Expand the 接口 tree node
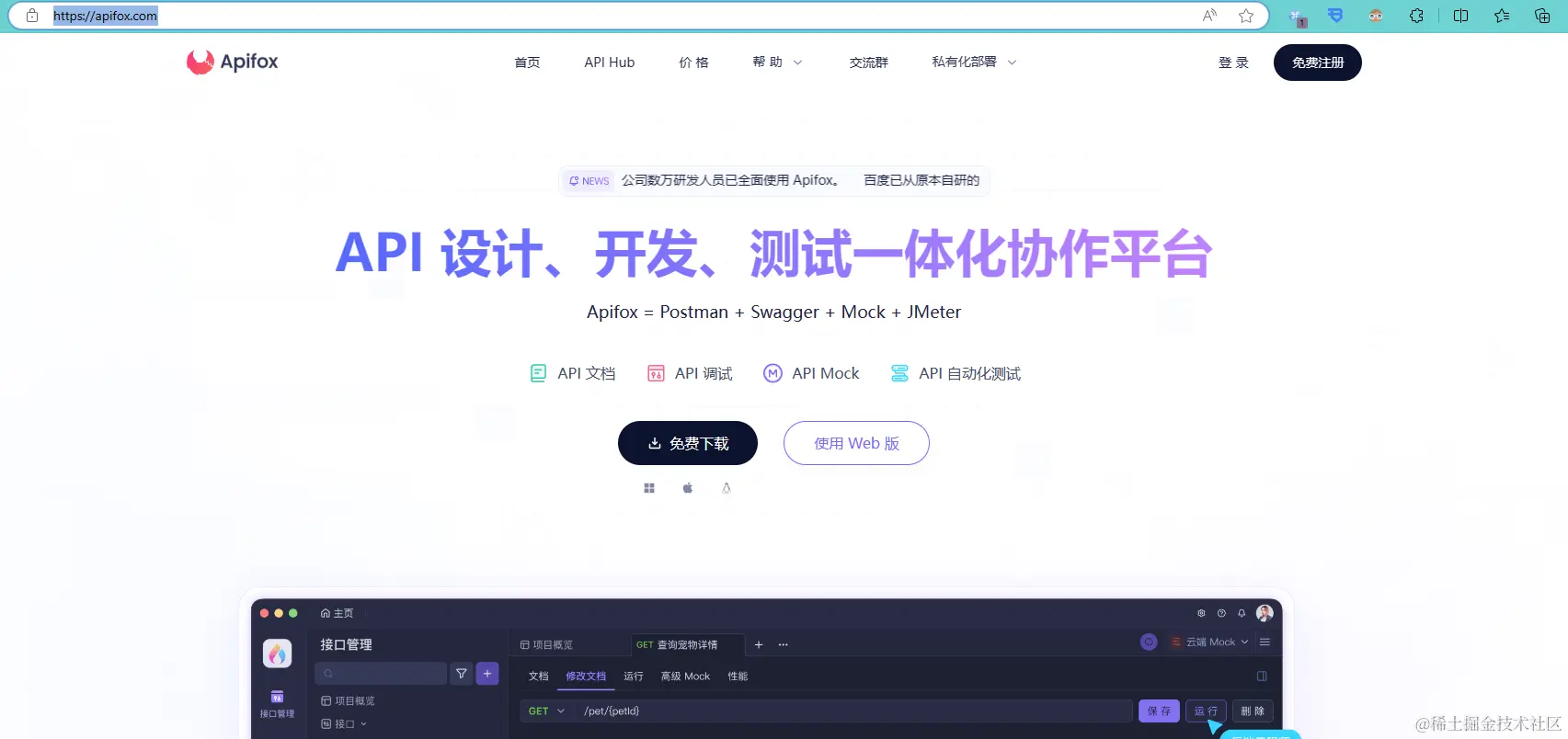This screenshot has height=739, width=1568. pos(344,724)
